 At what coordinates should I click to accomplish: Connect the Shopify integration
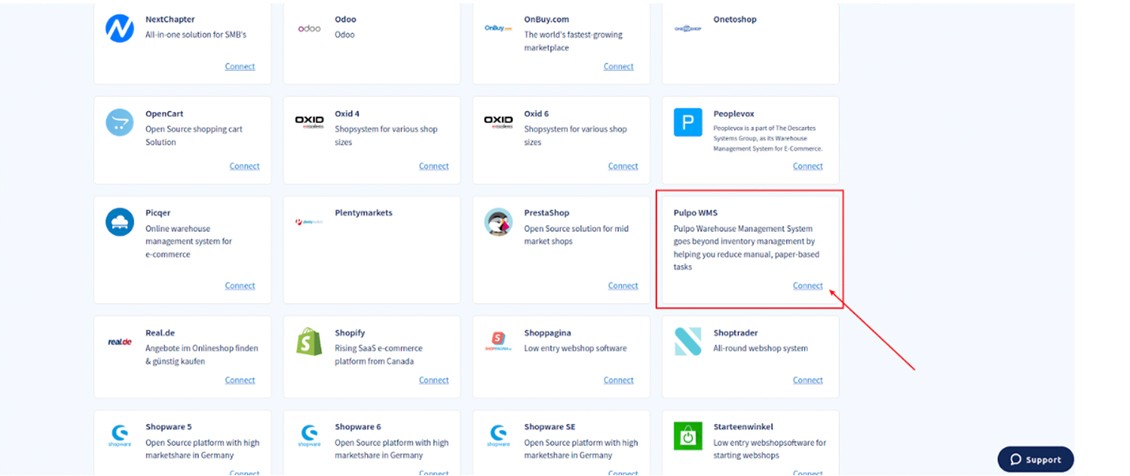434,380
